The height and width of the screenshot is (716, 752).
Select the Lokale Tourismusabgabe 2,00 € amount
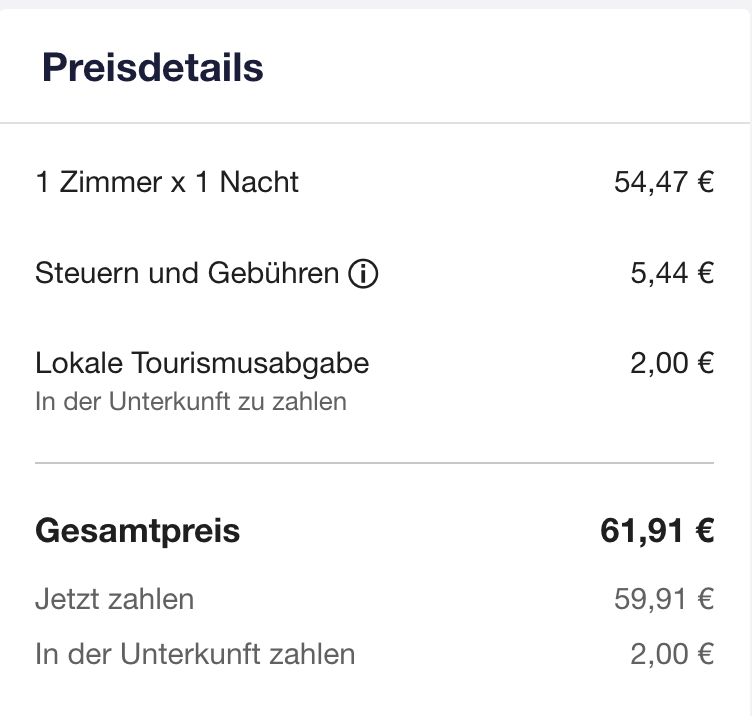click(672, 363)
